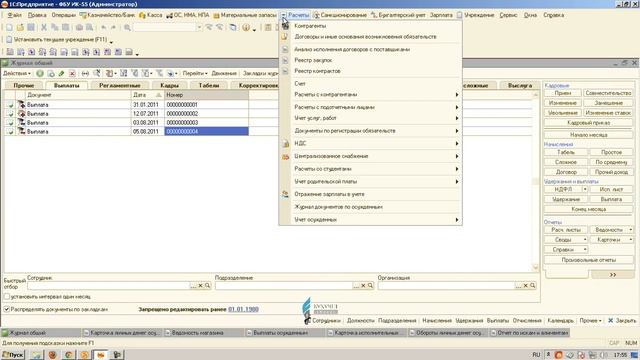Viewport: 640px width, 360px height.
Task: Toggle 'установить интервал один месяц' checkbox
Action: tap(7, 297)
